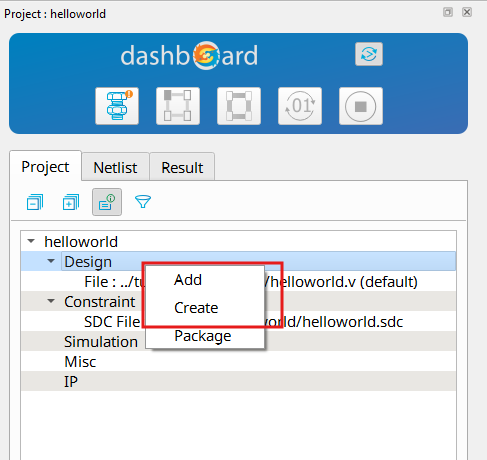Screen dimensions: 487x460
Task: Click the bitstream generation 01 icon
Action: click(x=300, y=106)
